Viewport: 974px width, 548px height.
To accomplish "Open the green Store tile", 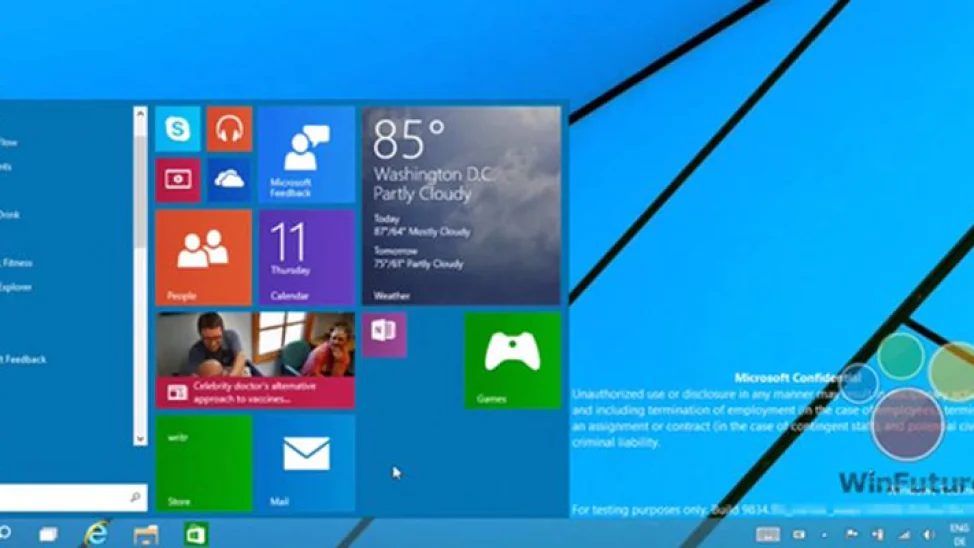I will point(204,464).
